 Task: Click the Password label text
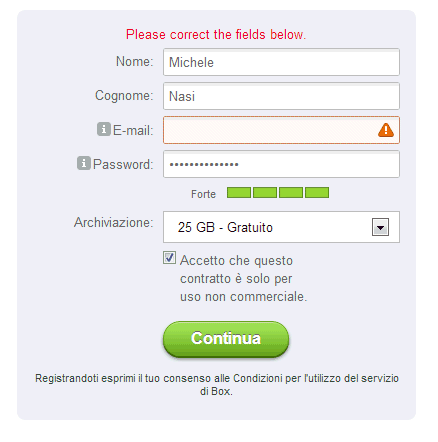123,164
